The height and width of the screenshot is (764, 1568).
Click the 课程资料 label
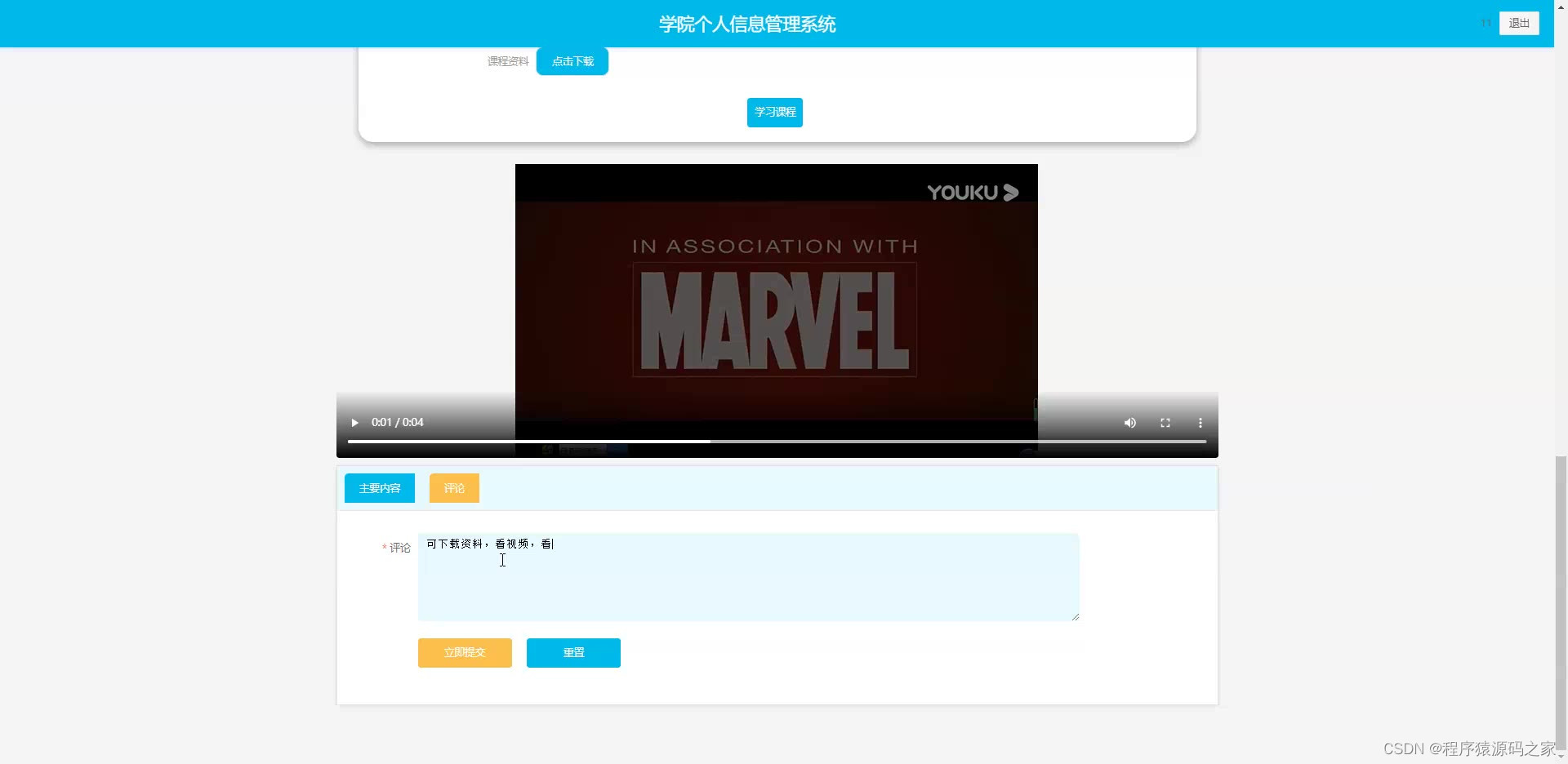[508, 61]
